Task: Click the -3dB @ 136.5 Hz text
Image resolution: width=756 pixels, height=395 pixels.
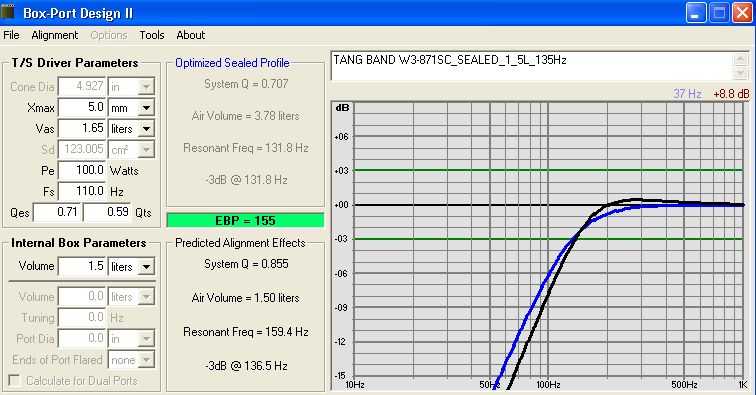Action: (x=246, y=366)
